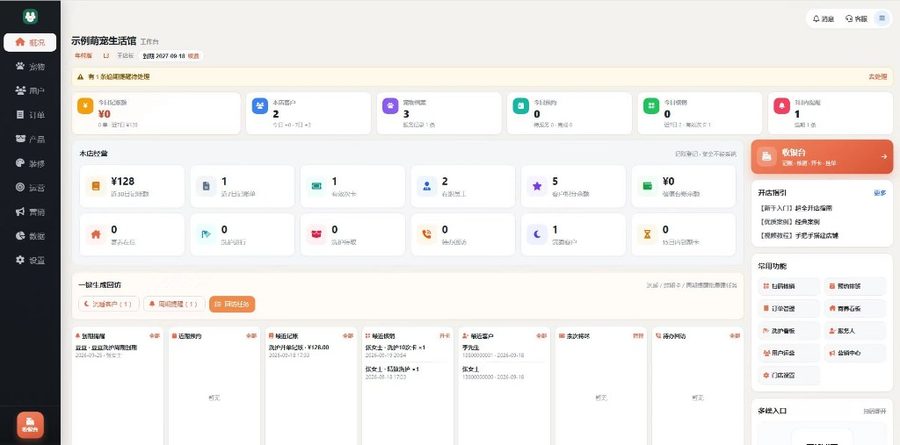Screen dimensions: 900x445
Task: Click the order management quick function button
Action: tap(789, 308)
